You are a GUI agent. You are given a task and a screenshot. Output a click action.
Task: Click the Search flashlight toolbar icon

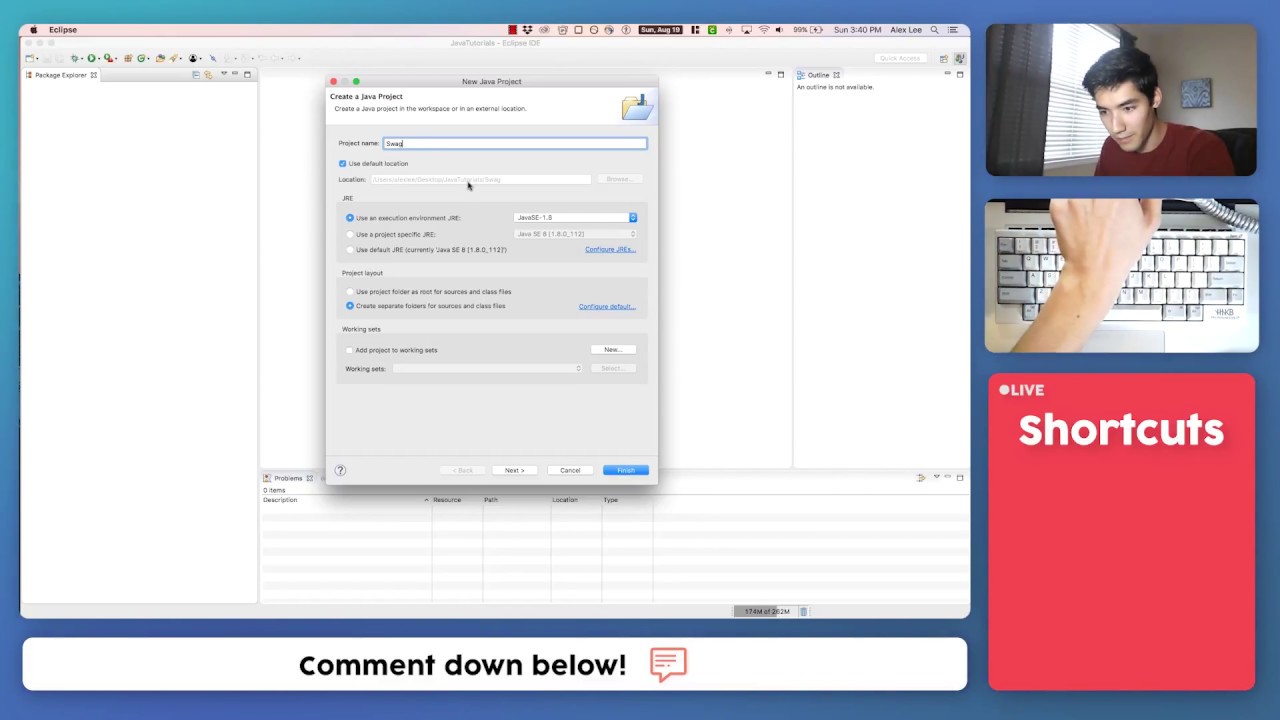(173, 58)
